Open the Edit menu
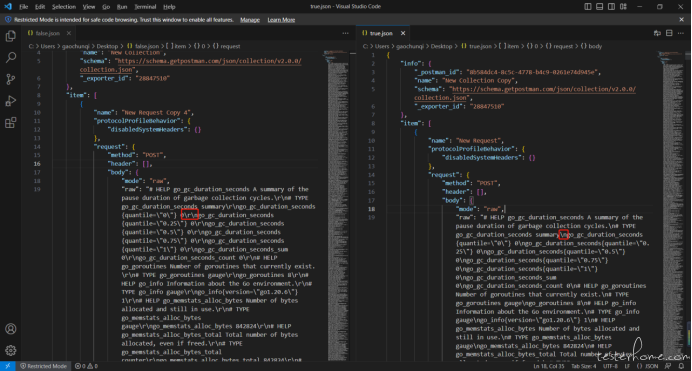This screenshot has width=692, height=371. (40, 7)
